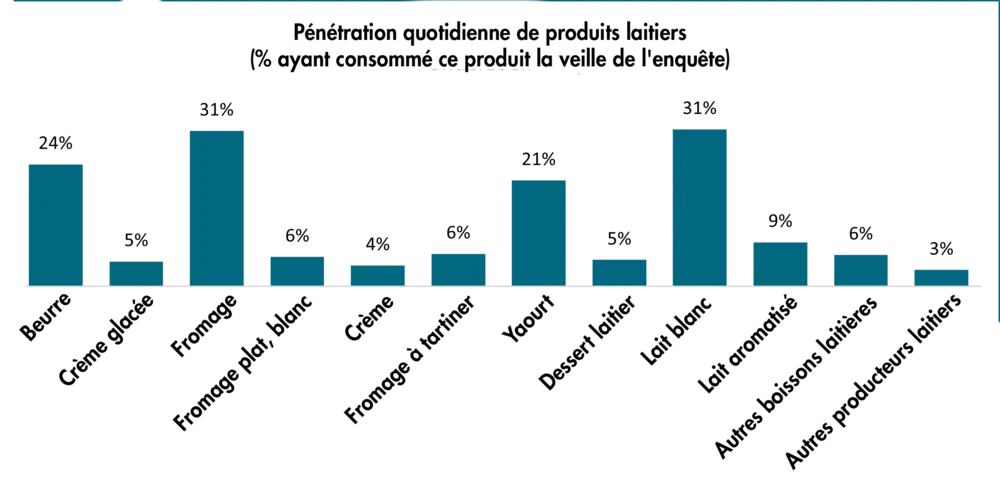Select the fourth bar of the chart
The width and height of the screenshot is (1000, 489).
click(296, 271)
